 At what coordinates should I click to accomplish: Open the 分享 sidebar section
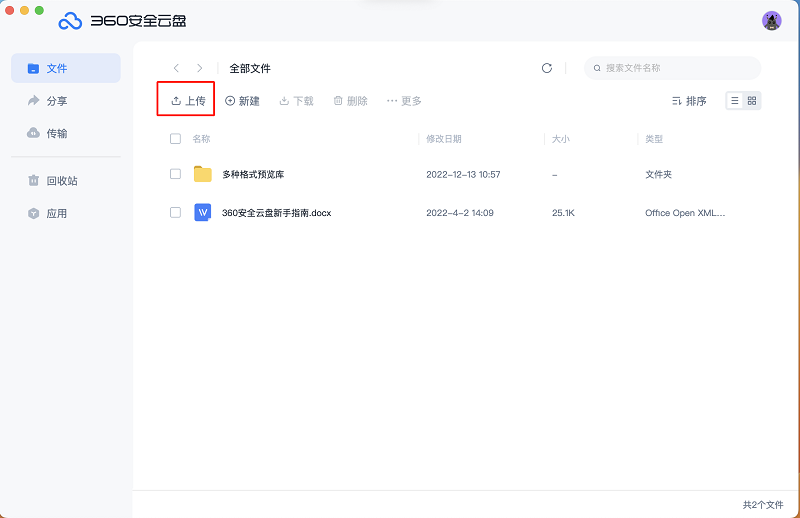[57, 101]
